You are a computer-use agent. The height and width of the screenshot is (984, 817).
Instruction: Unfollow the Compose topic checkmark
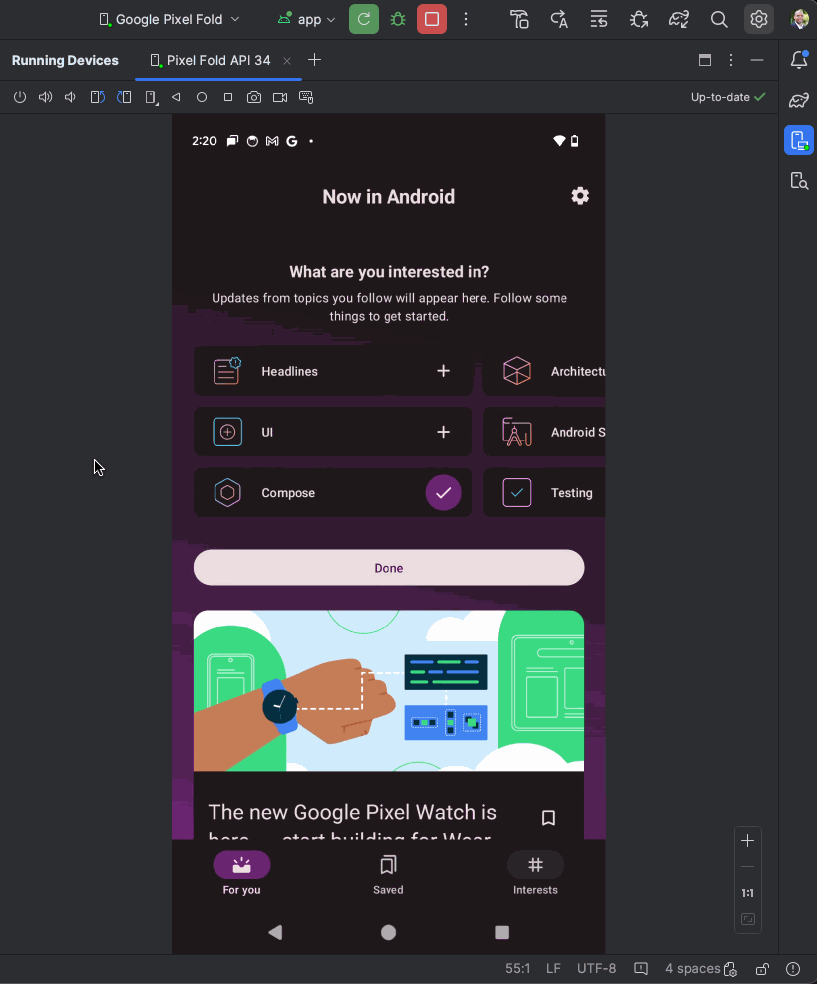point(443,493)
